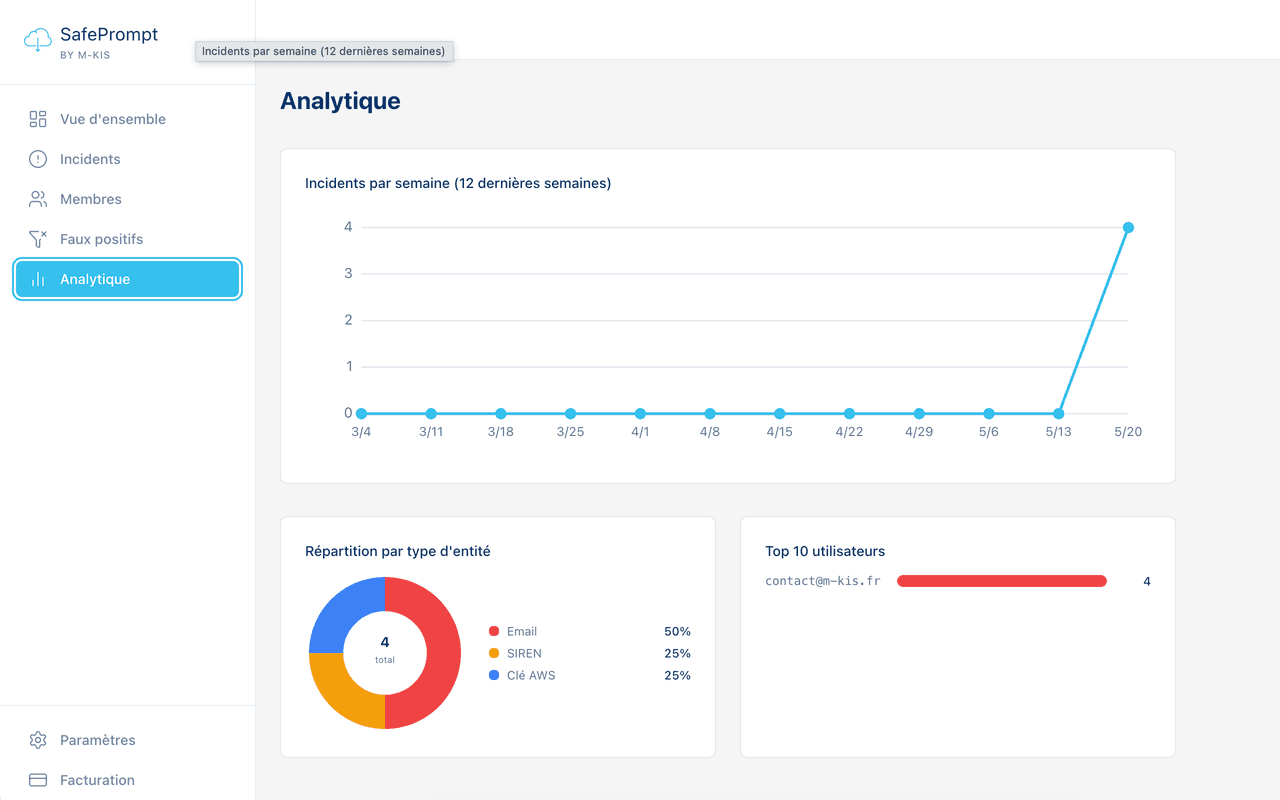The image size is (1280, 800).
Task: Click the Email legend label
Action: click(x=522, y=631)
